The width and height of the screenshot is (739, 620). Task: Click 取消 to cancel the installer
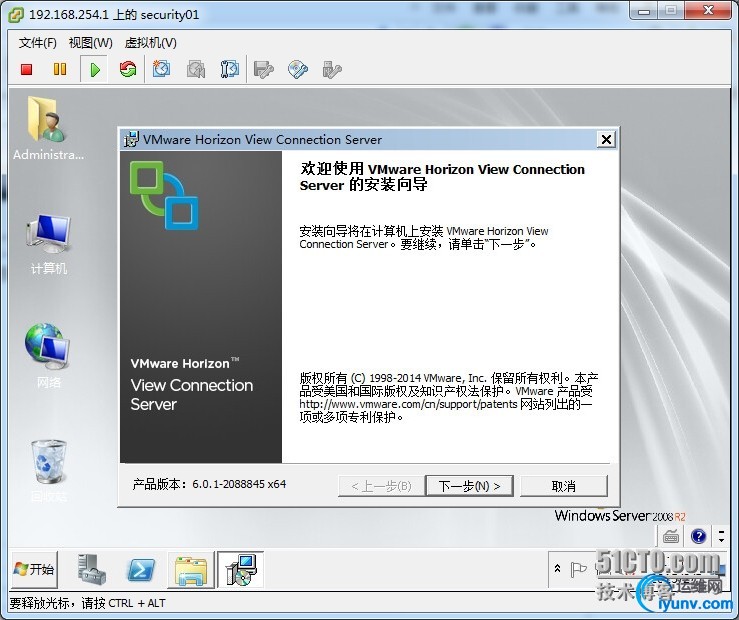point(564,486)
